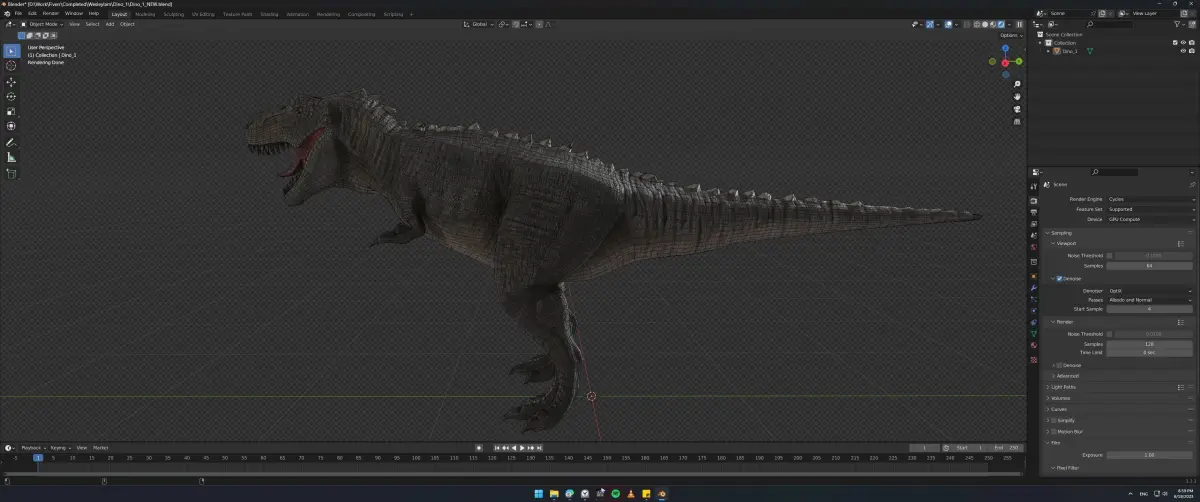
Task: Enable the Simplify checkbox
Action: [1053, 420]
